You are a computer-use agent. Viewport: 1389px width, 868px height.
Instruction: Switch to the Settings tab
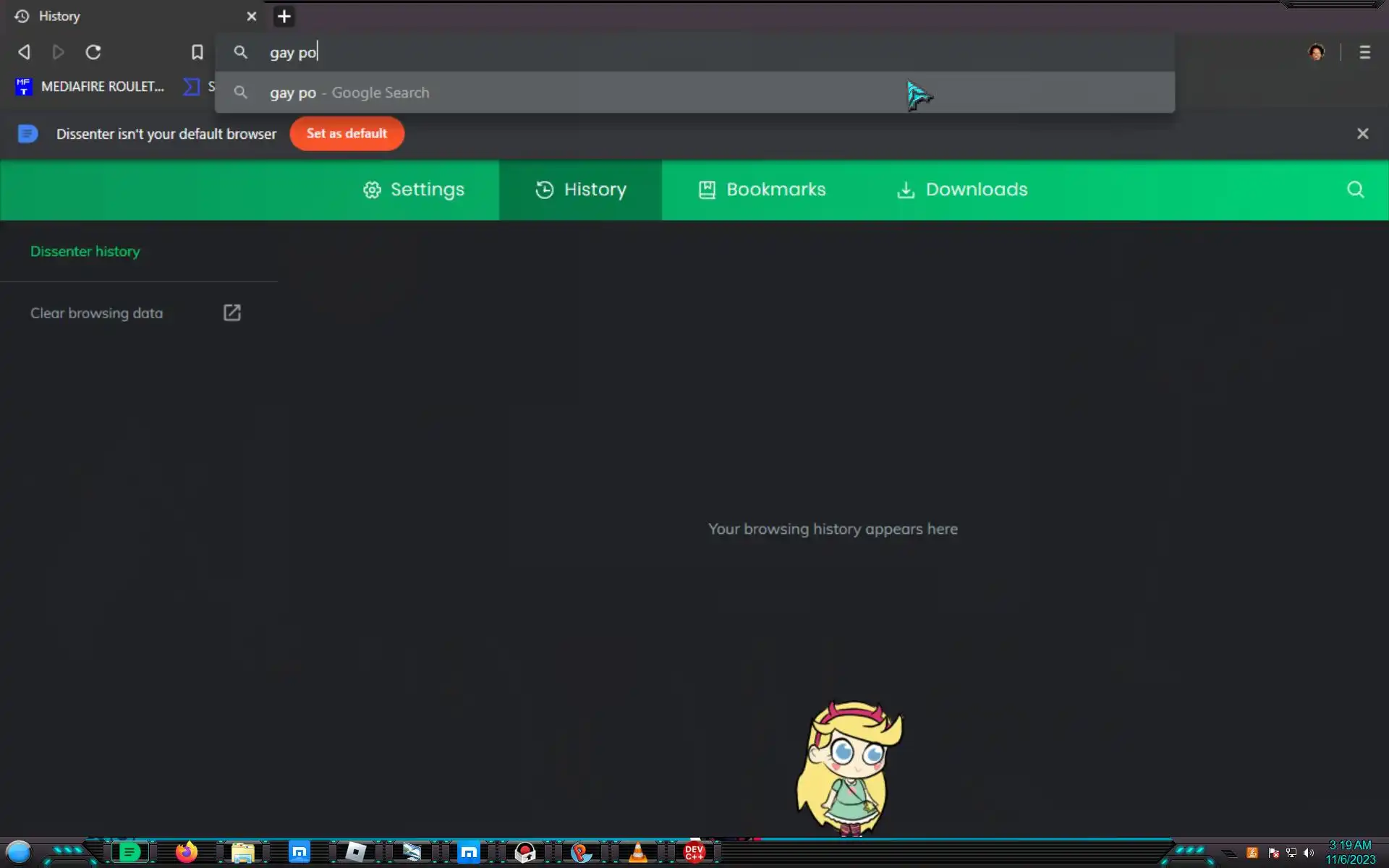click(414, 190)
